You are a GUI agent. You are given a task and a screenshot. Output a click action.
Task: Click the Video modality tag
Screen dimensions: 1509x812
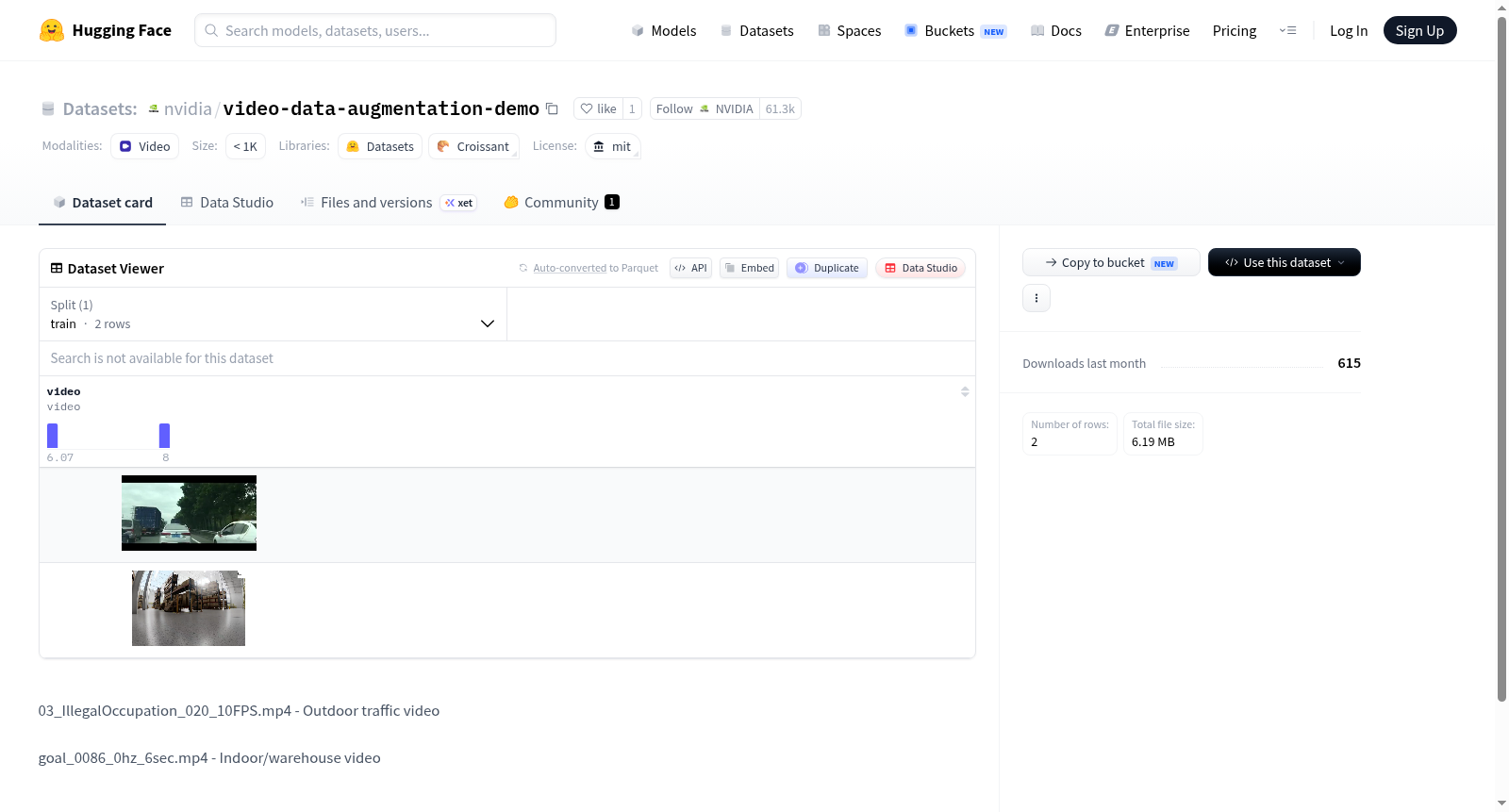click(144, 146)
